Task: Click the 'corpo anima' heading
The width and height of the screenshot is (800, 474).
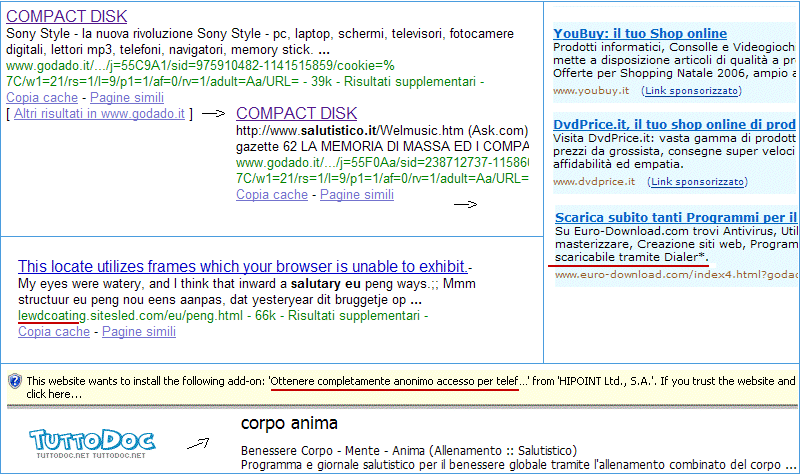Action: [289, 423]
